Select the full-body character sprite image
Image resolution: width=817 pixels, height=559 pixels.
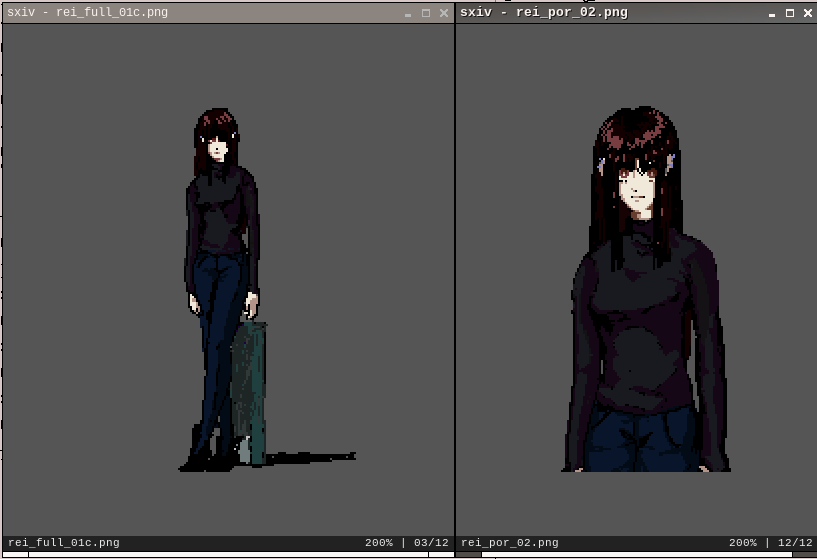[267, 290]
